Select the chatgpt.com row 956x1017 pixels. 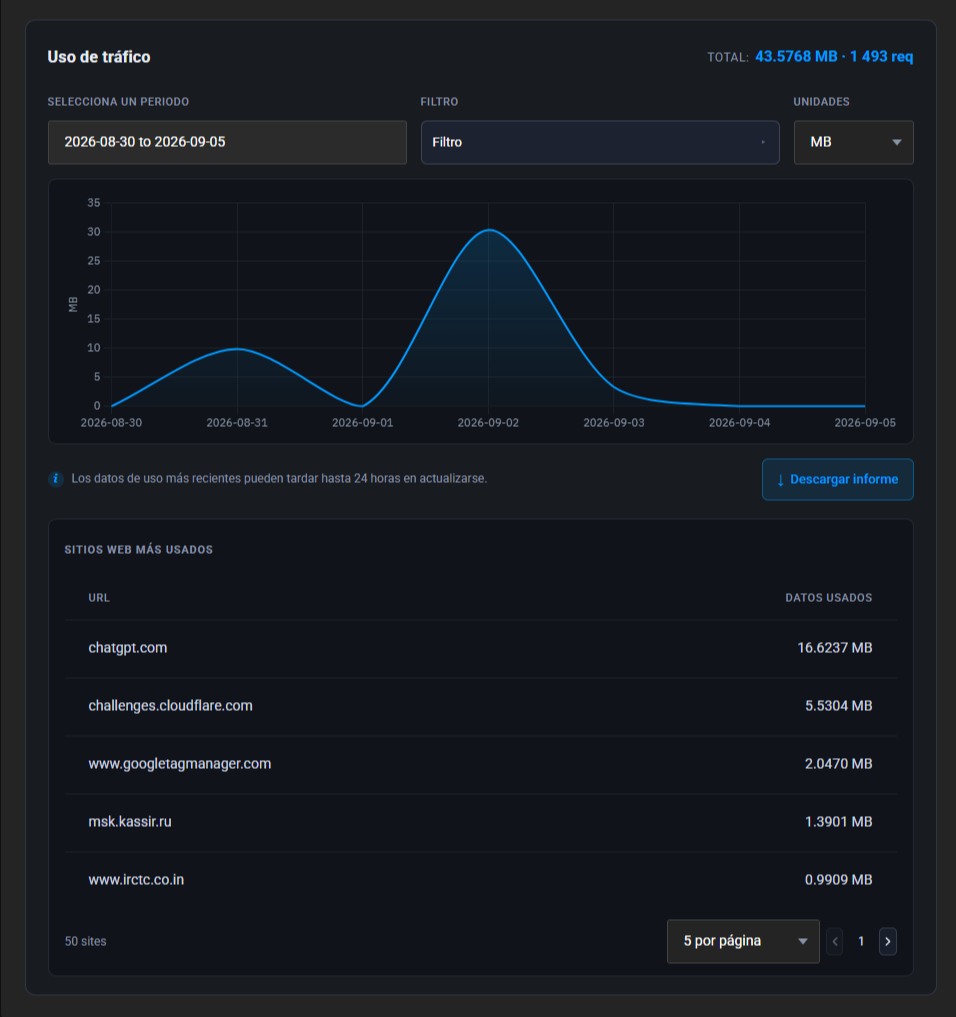coord(481,648)
